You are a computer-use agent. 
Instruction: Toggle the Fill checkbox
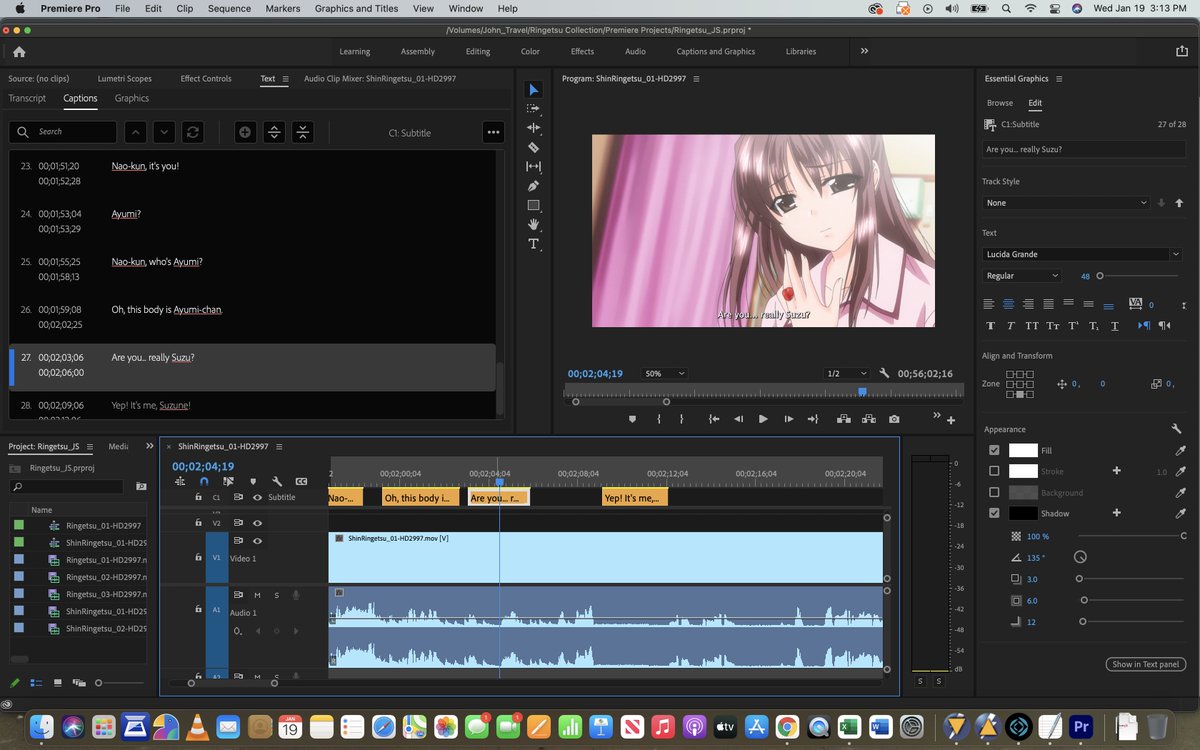click(994, 450)
